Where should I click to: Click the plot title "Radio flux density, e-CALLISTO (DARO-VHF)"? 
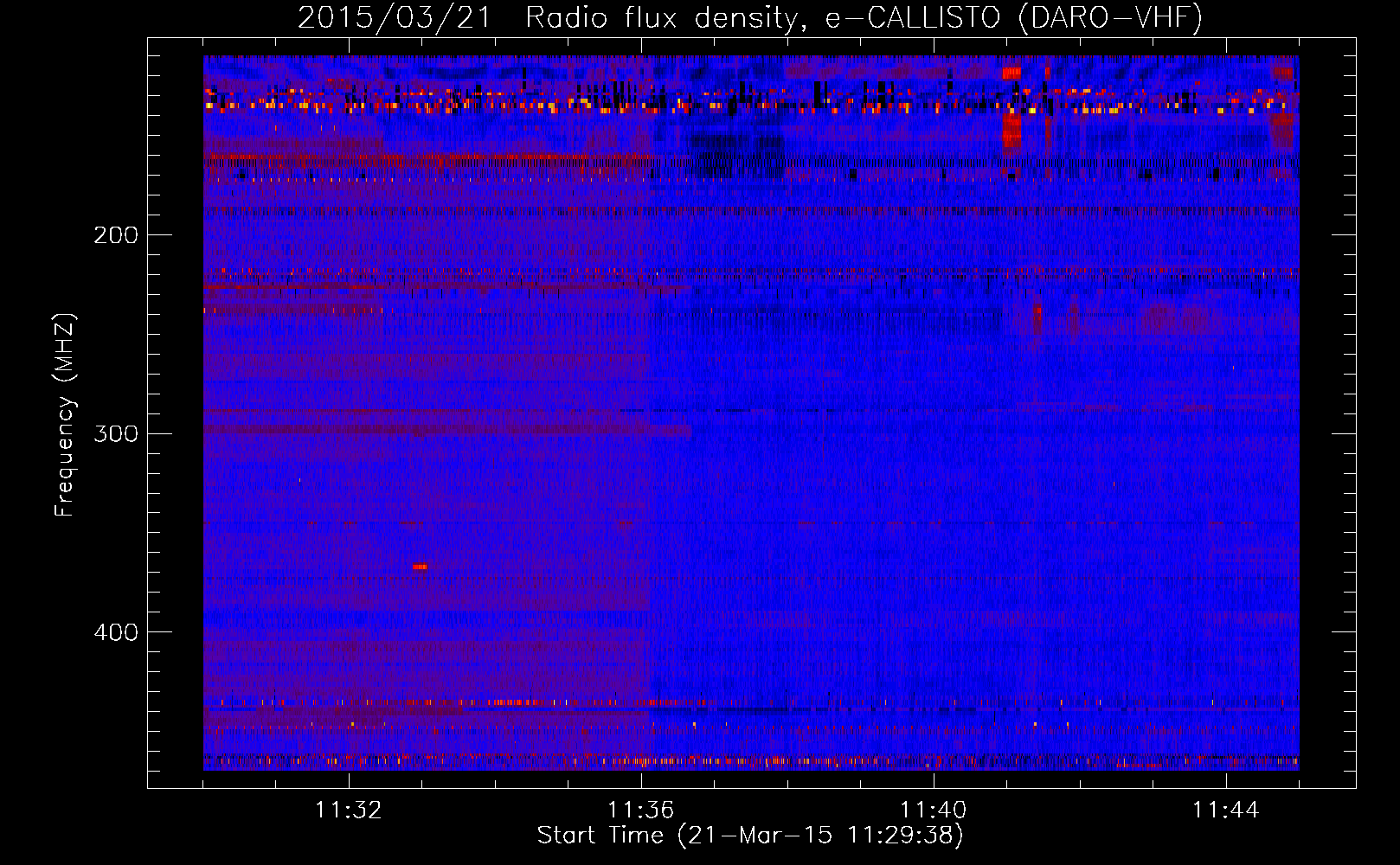pyautogui.click(x=864, y=18)
